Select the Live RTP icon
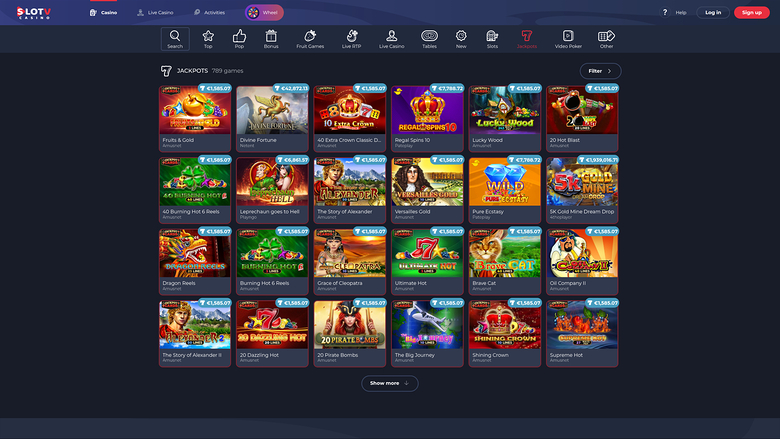This screenshot has width=780, height=439. tap(351, 39)
